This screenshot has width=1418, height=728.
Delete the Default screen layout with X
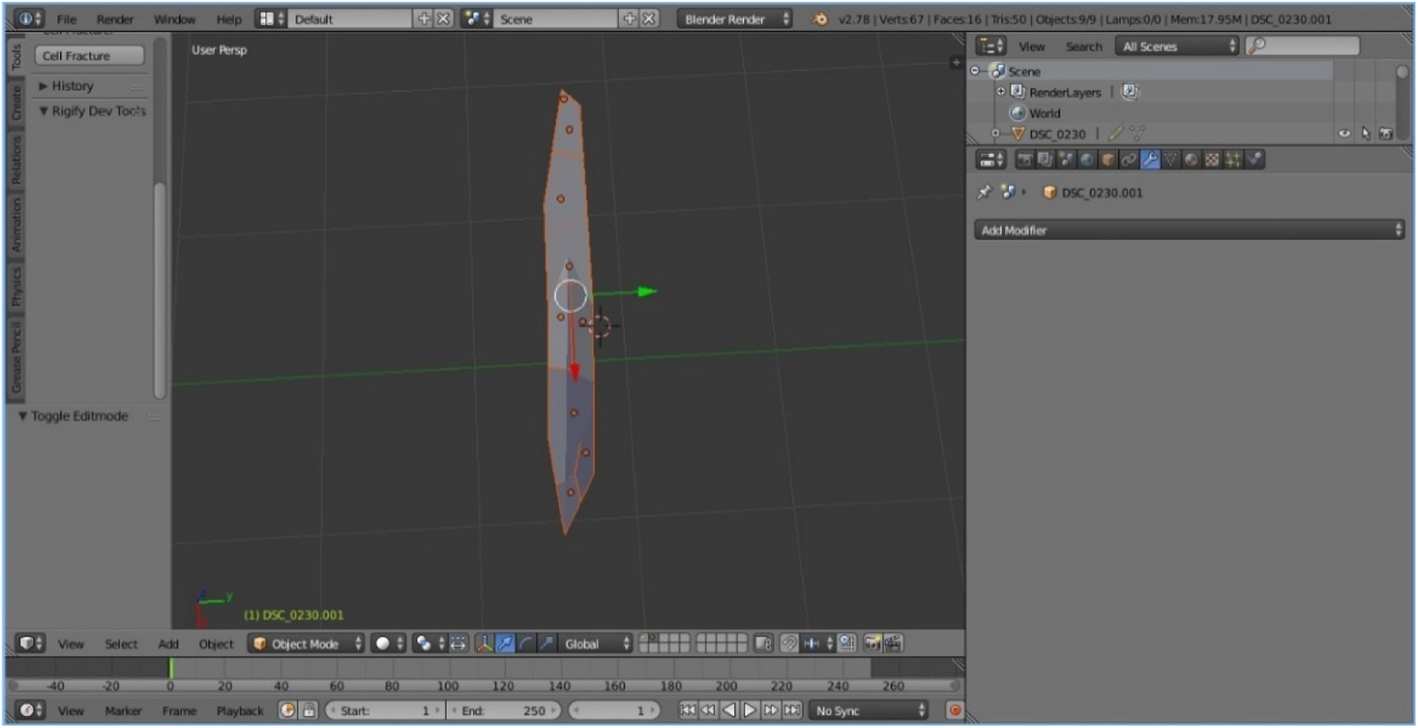click(443, 19)
